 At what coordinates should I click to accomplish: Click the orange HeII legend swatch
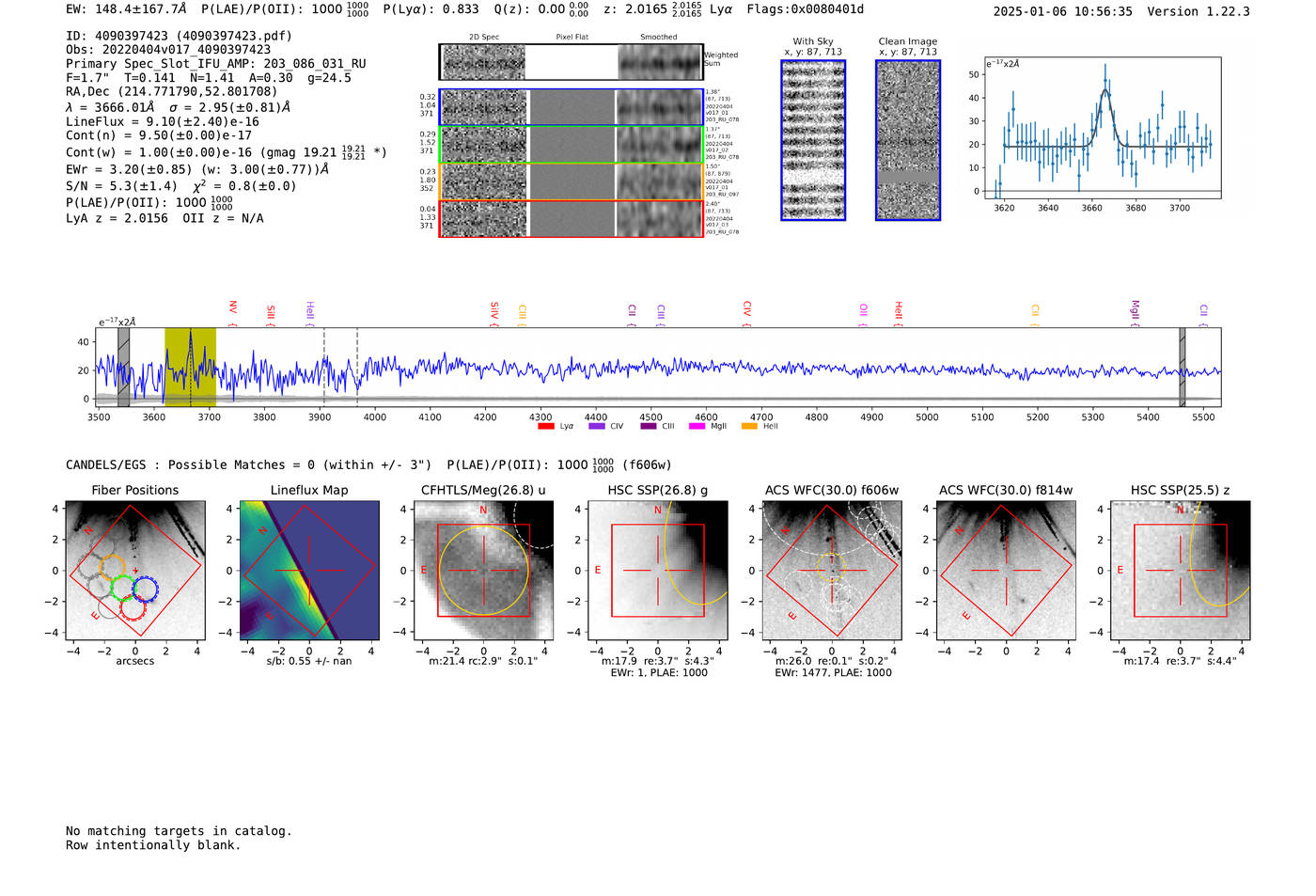pos(749,426)
